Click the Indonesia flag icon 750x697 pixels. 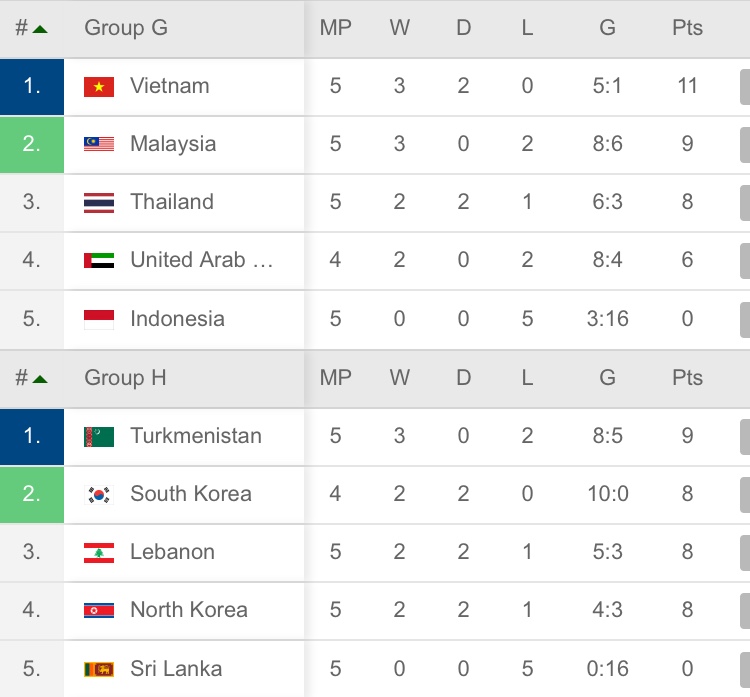point(99,320)
